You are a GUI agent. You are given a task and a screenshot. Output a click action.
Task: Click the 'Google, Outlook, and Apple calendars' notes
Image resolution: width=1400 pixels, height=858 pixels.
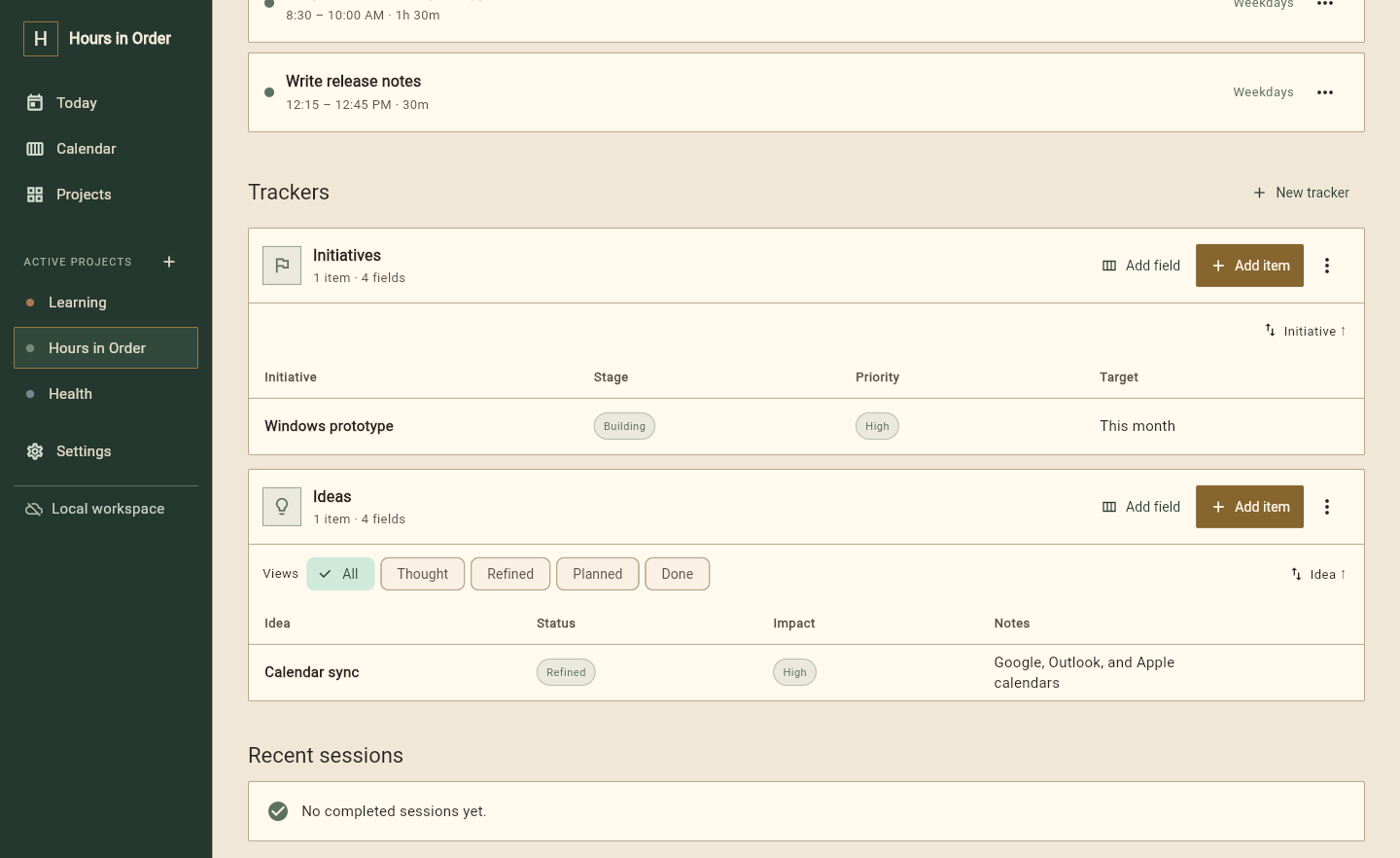pos(1084,672)
